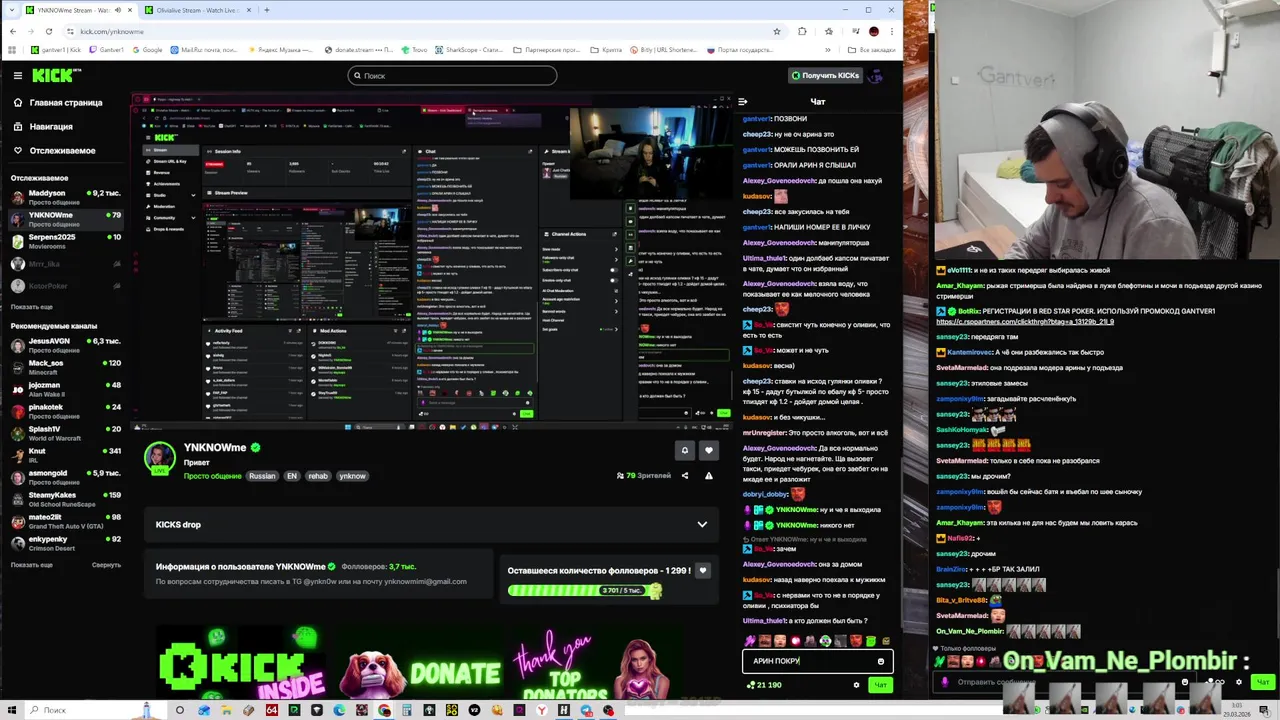Open registration link in BotRix message
This screenshot has width=1280, height=720.
(1025, 321)
